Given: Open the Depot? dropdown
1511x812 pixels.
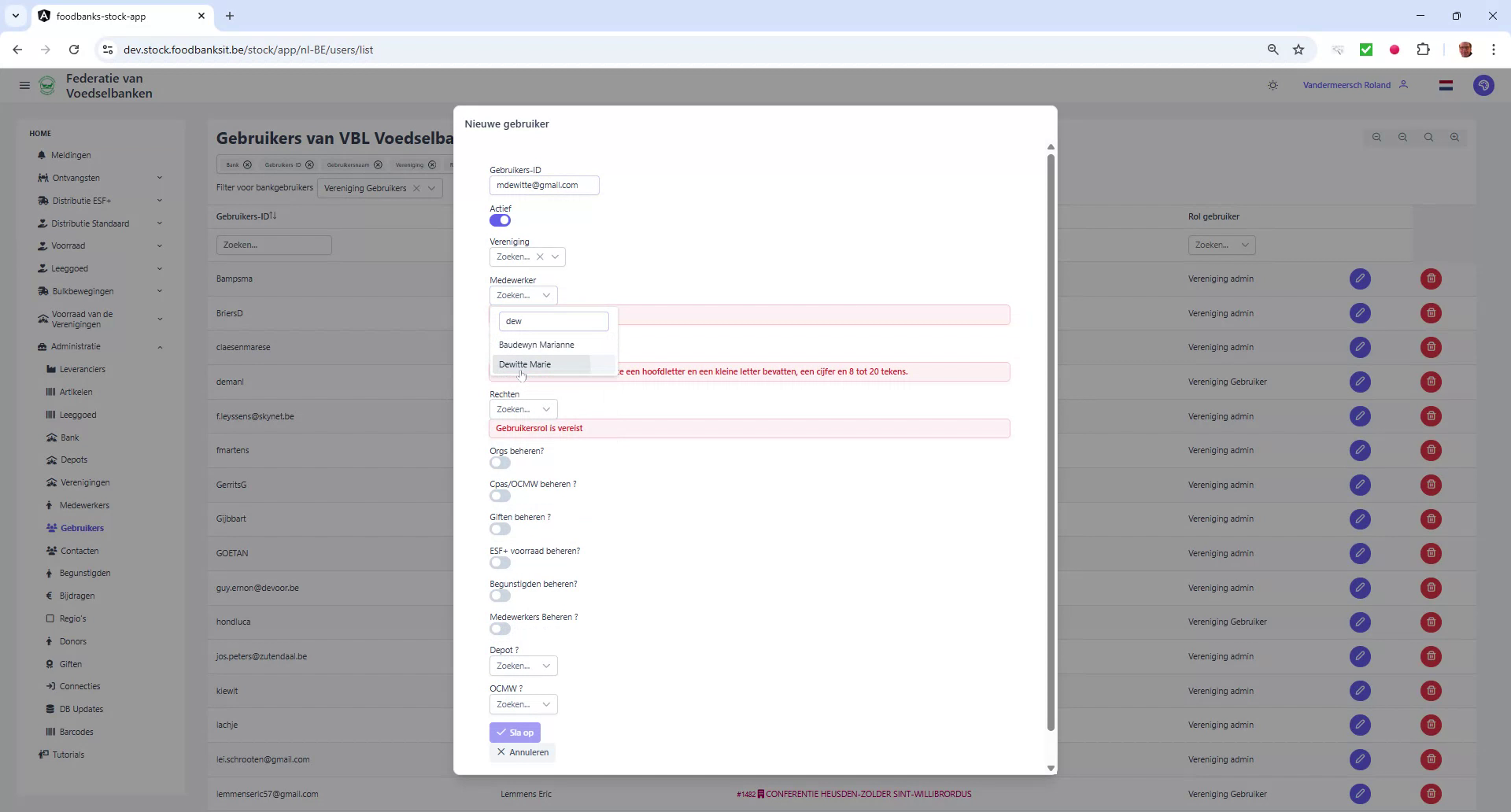Looking at the screenshot, I should pos(523,665).
